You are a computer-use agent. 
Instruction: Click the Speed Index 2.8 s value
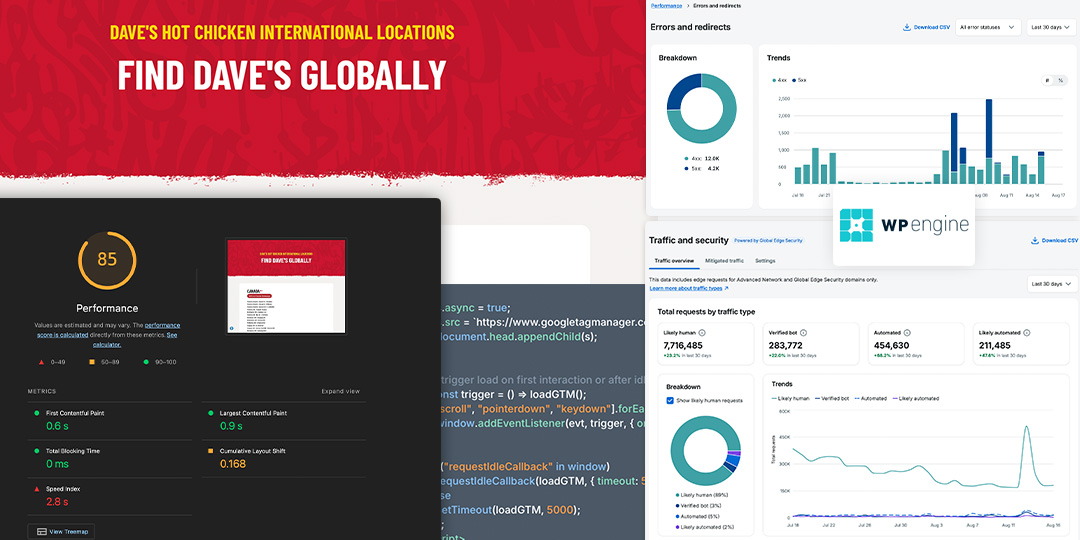(59, 501)
